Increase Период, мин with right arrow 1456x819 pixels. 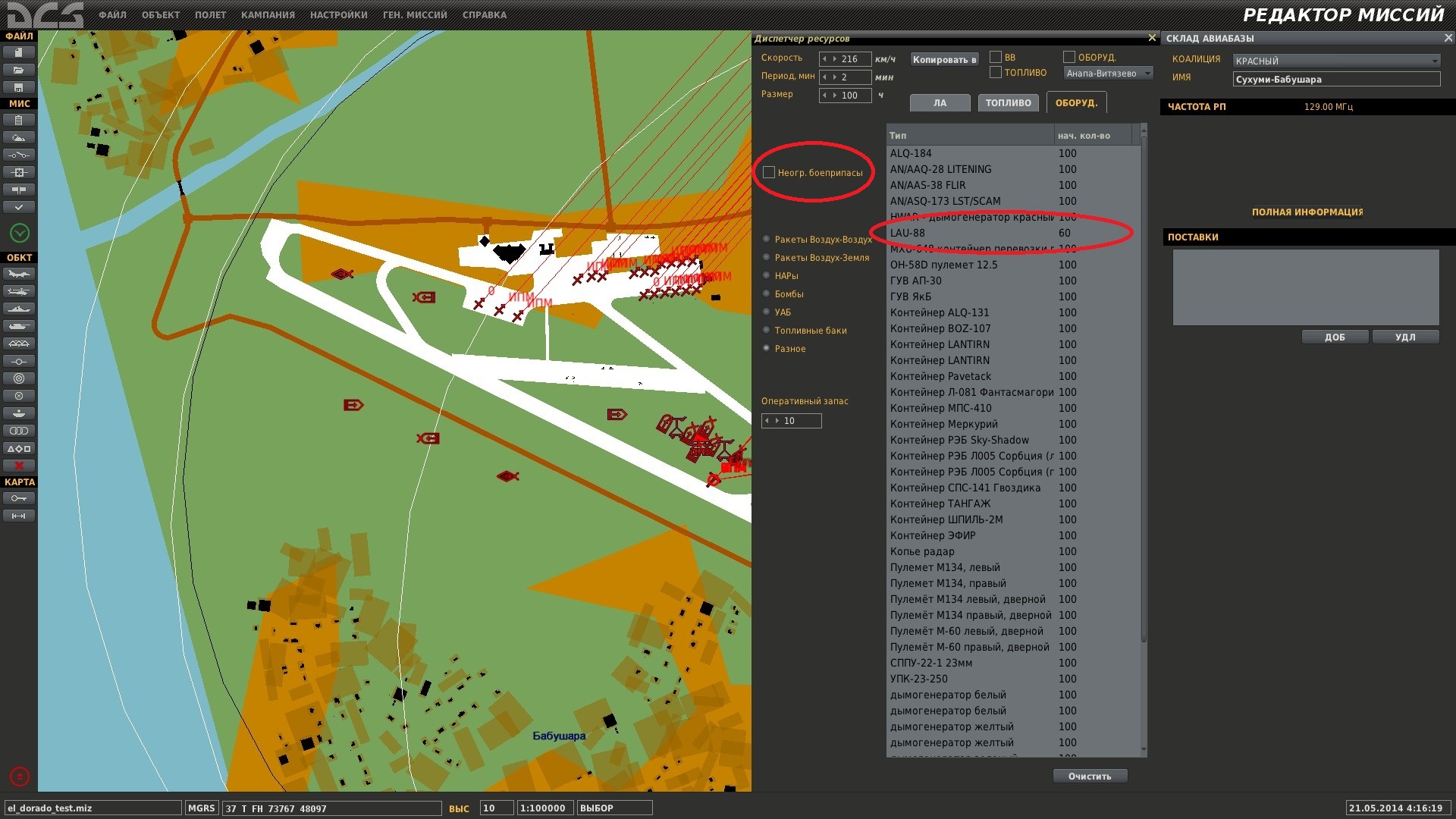coord(835,77)
